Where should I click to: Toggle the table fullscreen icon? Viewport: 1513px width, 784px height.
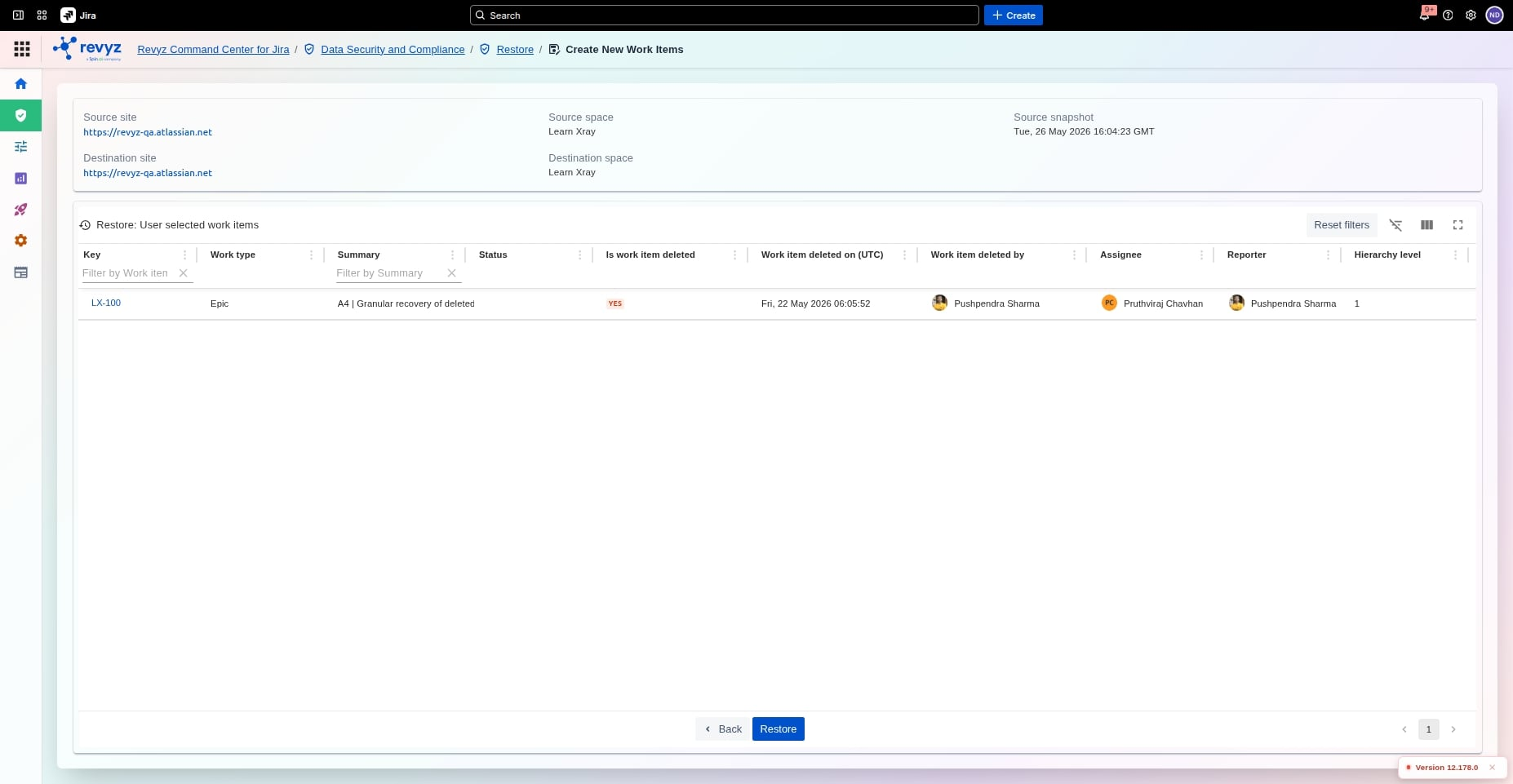click(x=1458, y=225)
